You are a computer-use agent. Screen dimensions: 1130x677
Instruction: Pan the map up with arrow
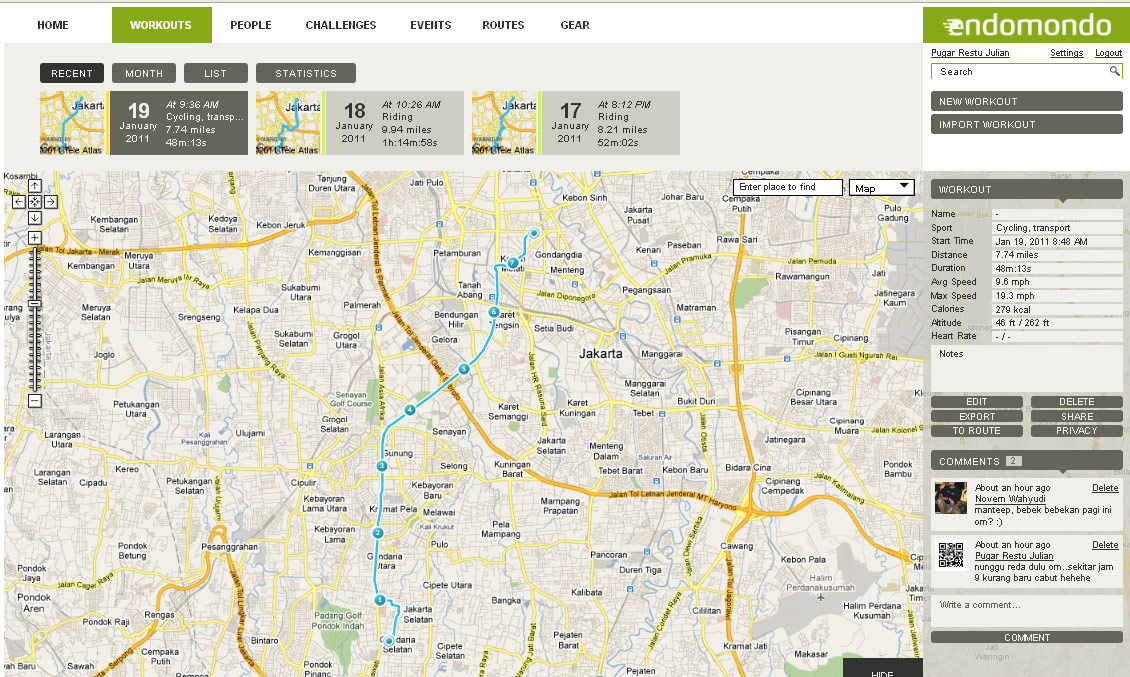point(34,186)
